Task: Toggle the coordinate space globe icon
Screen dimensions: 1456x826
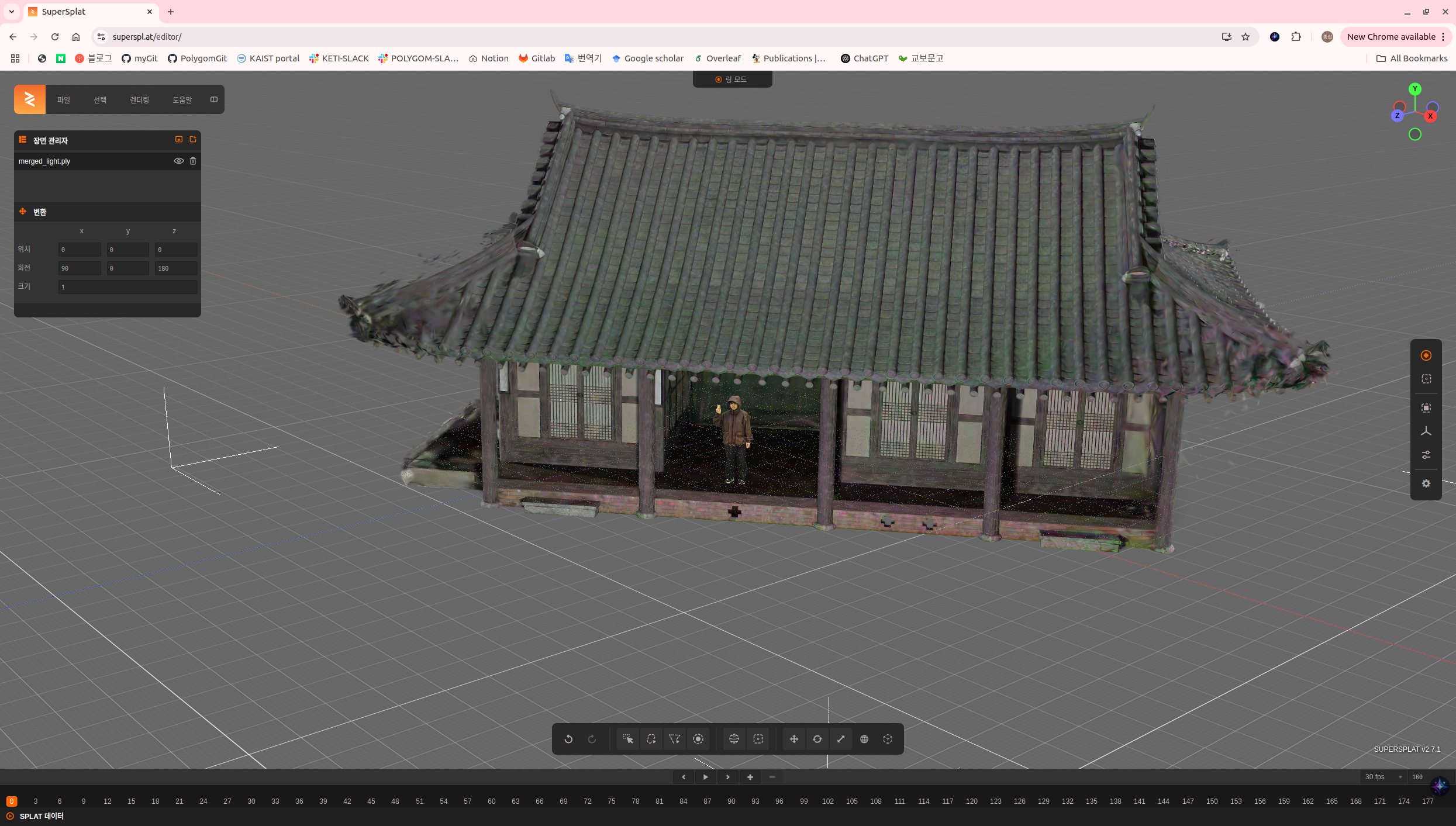Action: pyautogui.click(x=864, y=739)
